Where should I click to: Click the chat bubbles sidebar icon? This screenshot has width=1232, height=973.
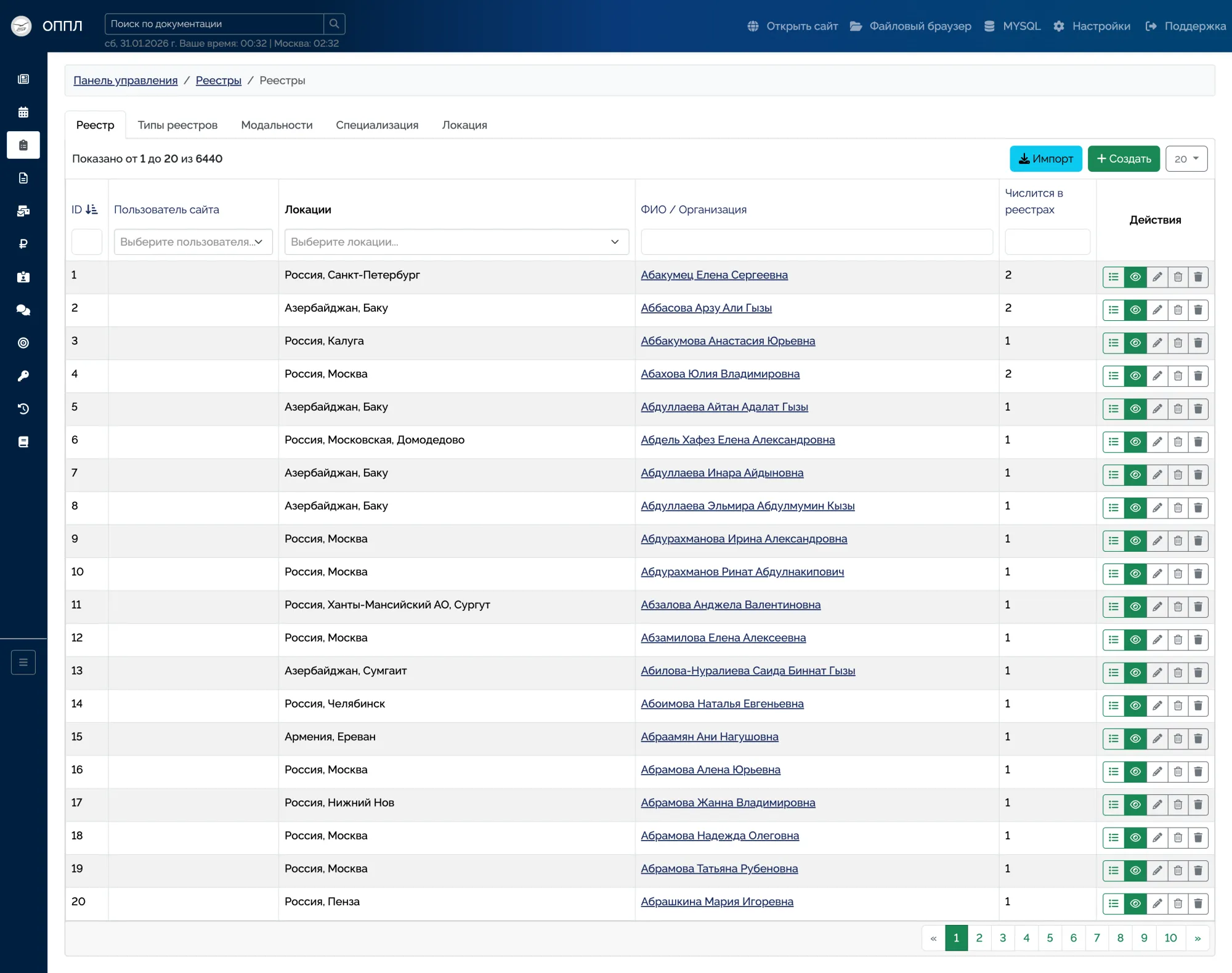pyautogui.click(x=23, y=310)
